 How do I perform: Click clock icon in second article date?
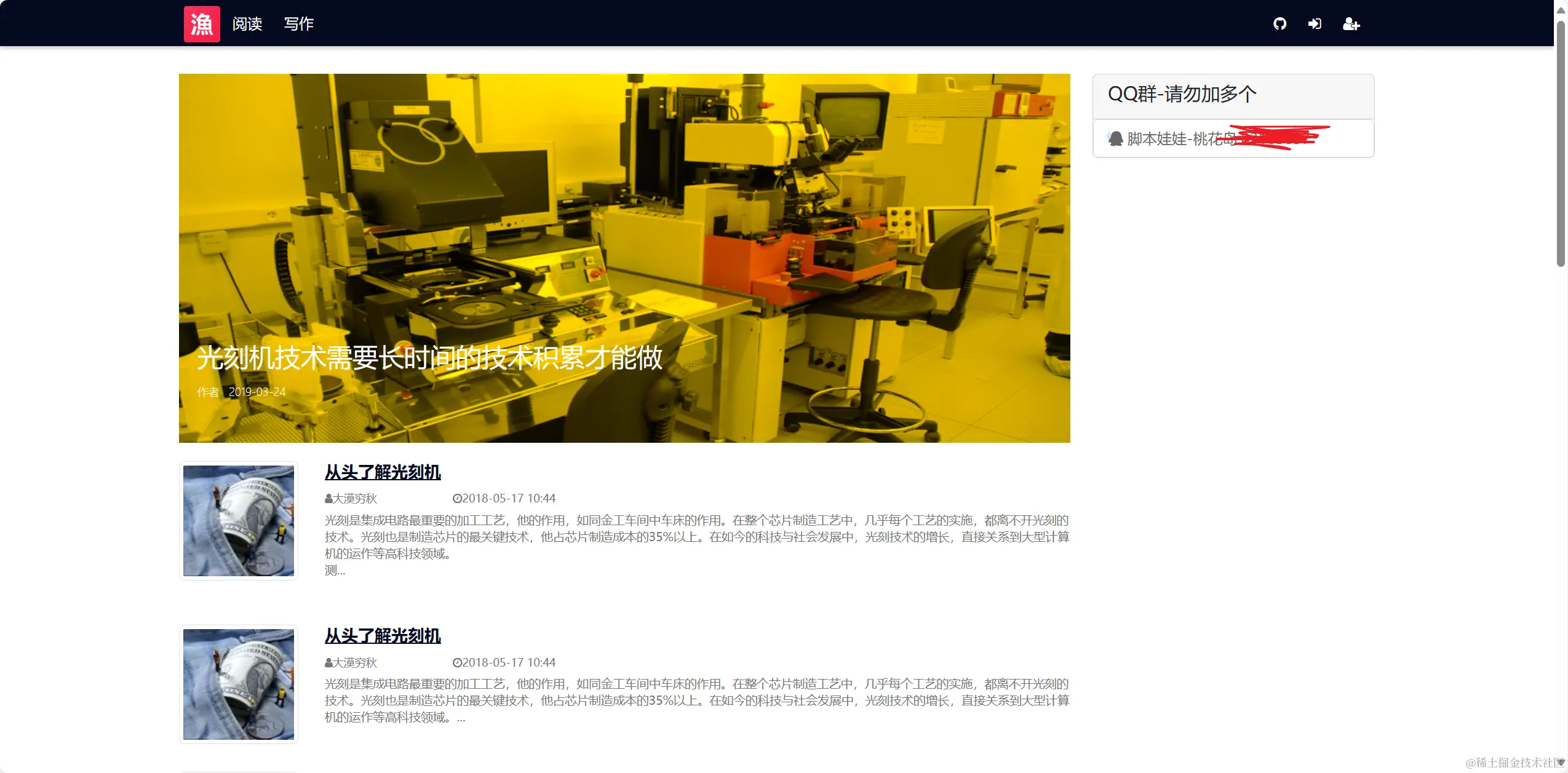point(457,663)
